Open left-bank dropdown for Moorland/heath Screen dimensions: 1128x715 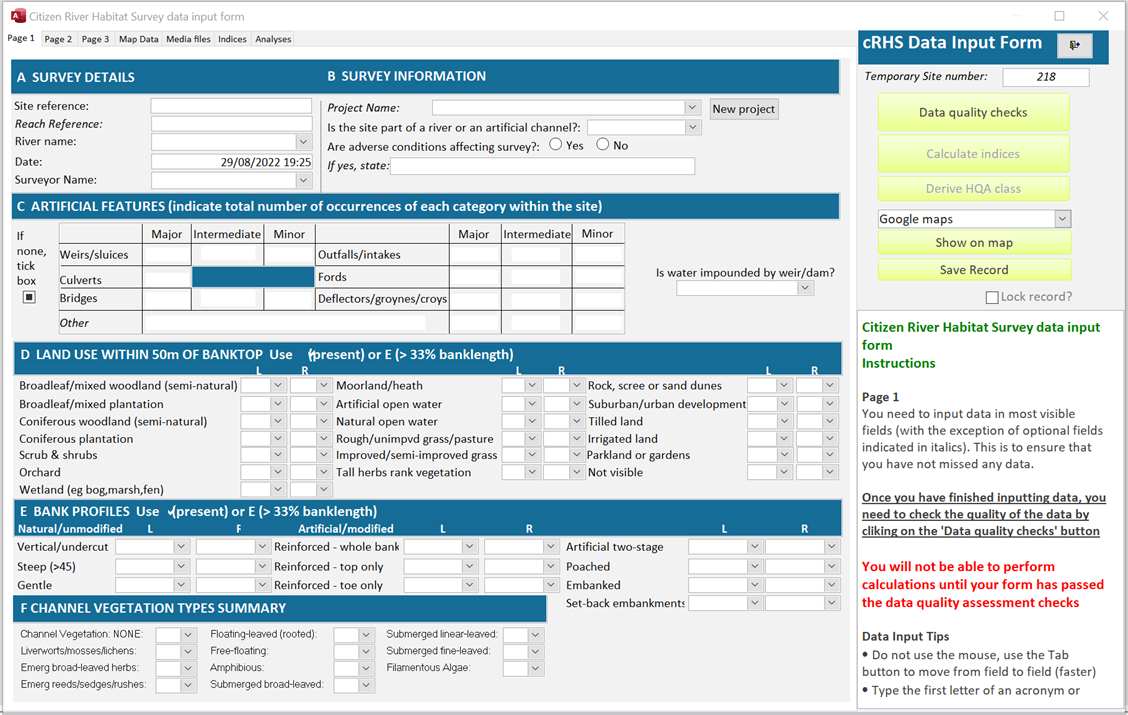click(532, 386)
